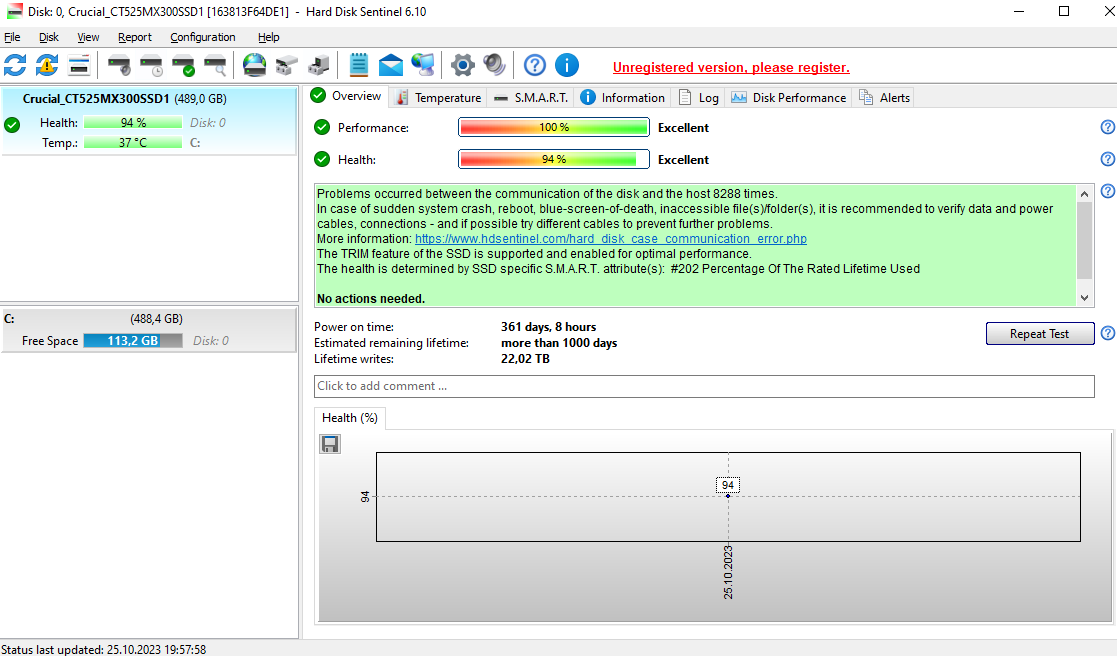This screenshot has height=656, width=1117.
Task: Open the Help menu
Action: 269,37
